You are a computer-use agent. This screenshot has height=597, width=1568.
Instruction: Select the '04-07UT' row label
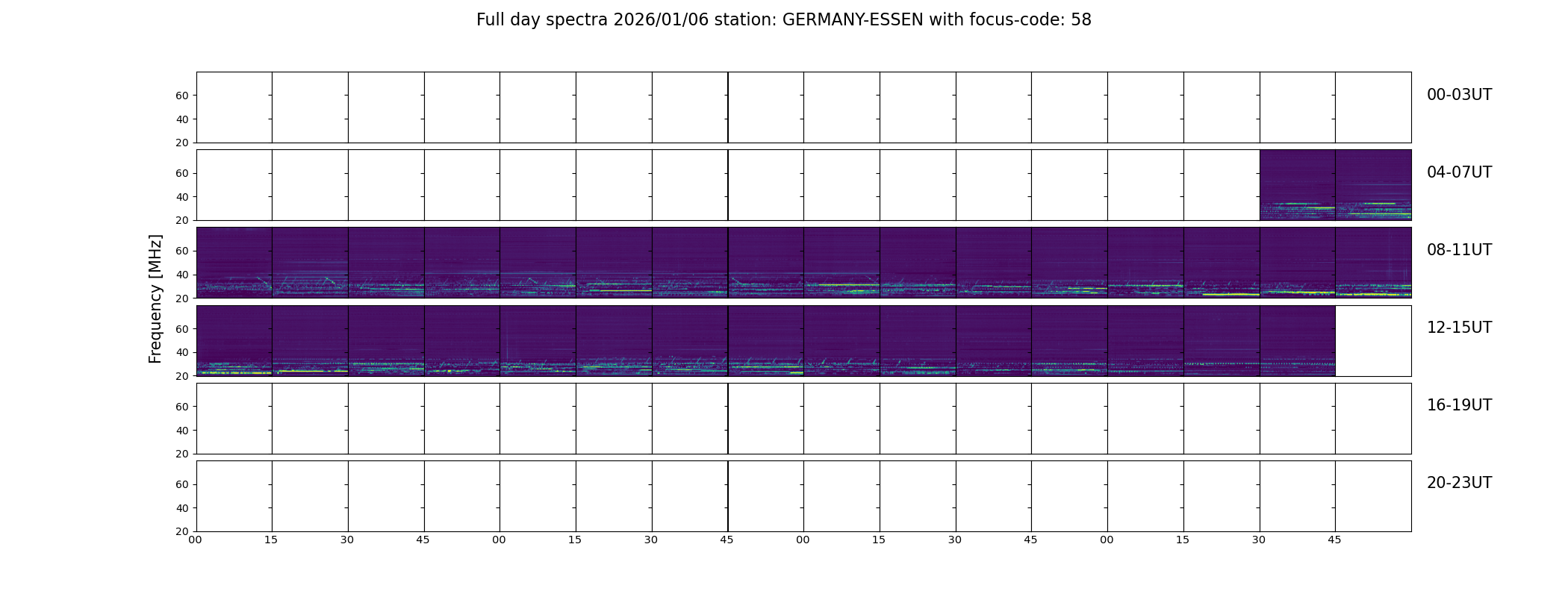pos(1459,172)
